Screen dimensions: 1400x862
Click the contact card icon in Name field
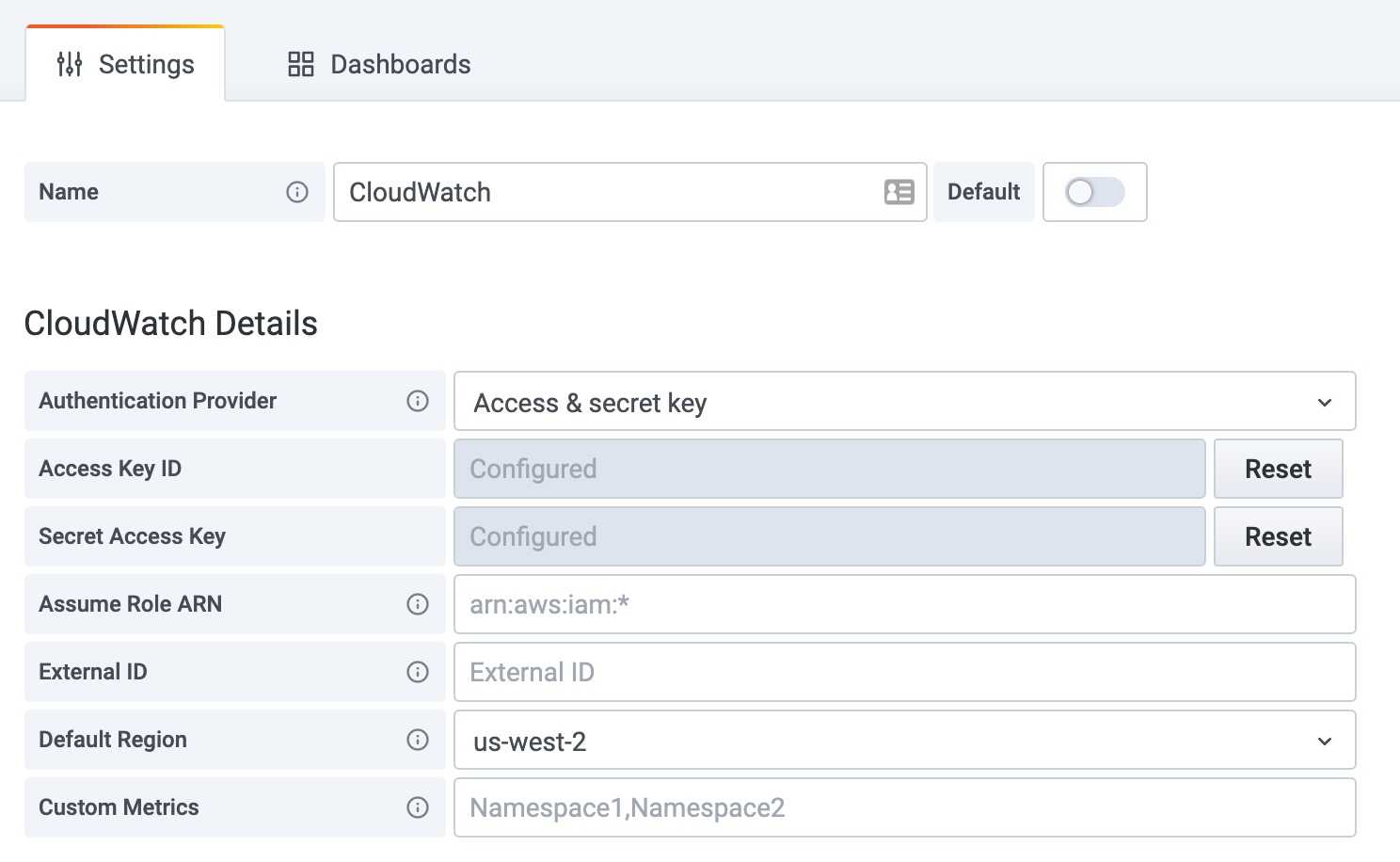coord(899,192)
